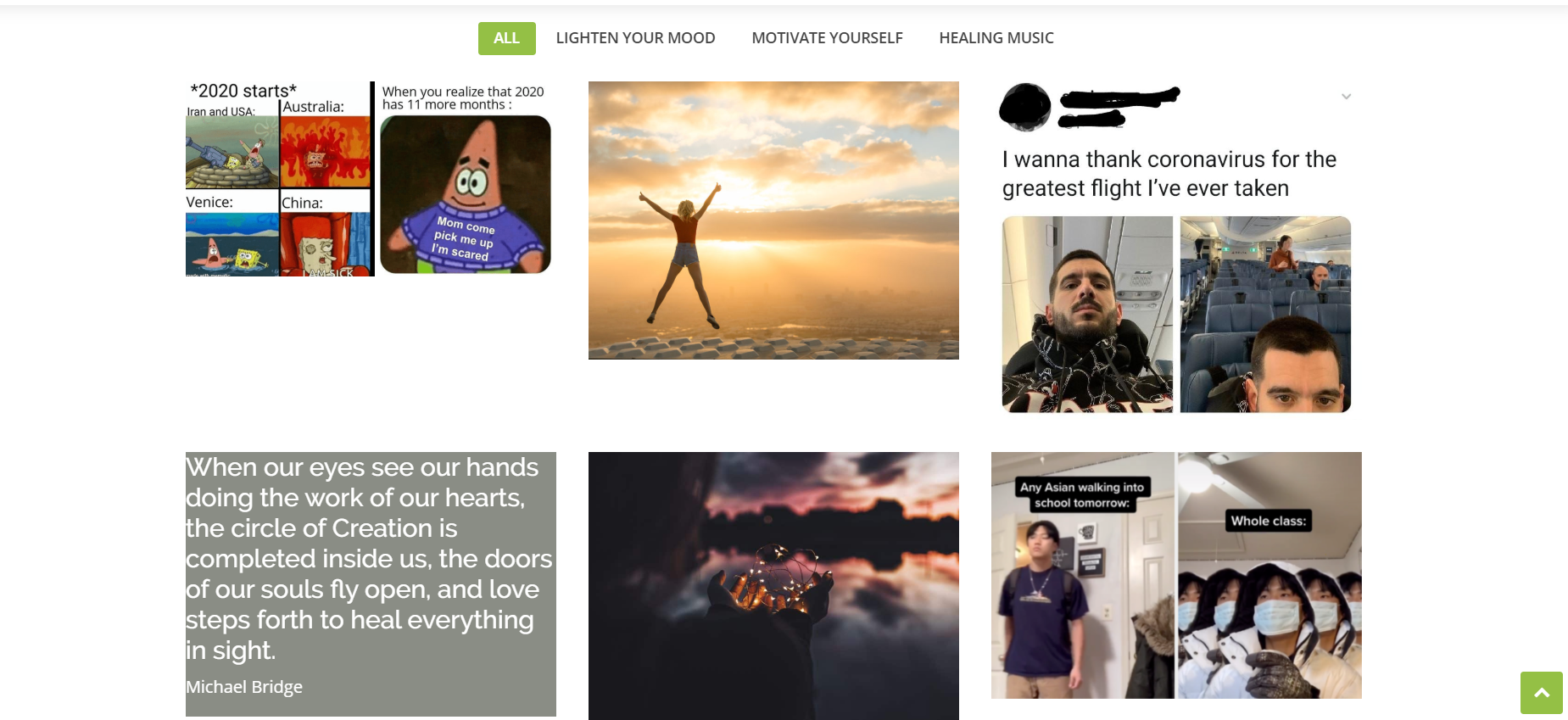Click the green scroll-to-top arrow button
Image resolution: width=1568 pixels, height=720 pixels.
tap(1541, 693)
